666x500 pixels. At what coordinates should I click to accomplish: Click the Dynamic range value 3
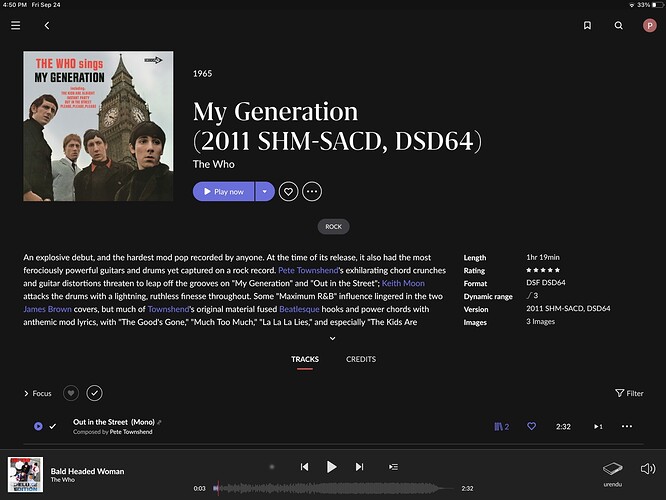532,295
